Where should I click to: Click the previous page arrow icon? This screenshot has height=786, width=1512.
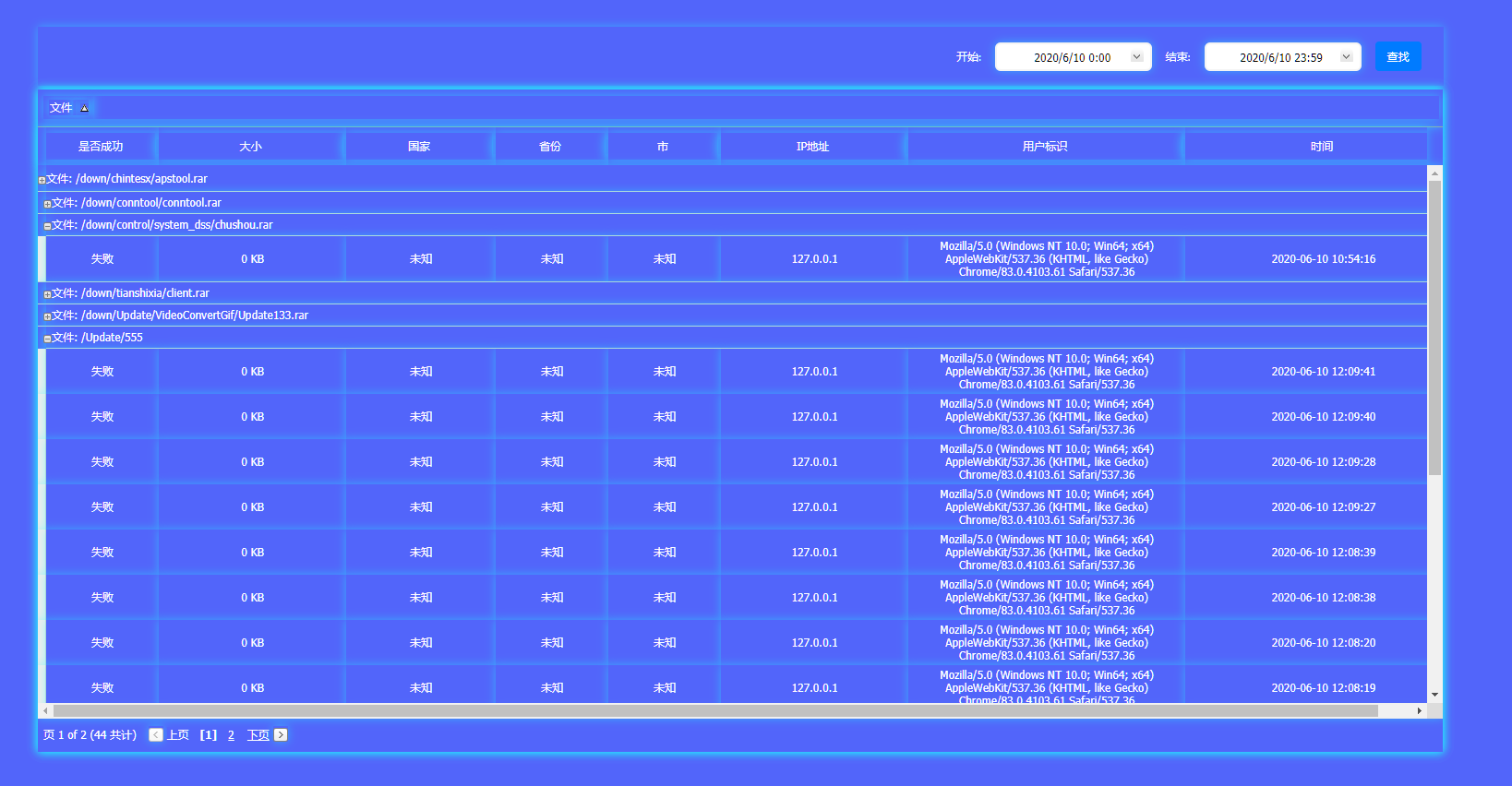point(156,735)
